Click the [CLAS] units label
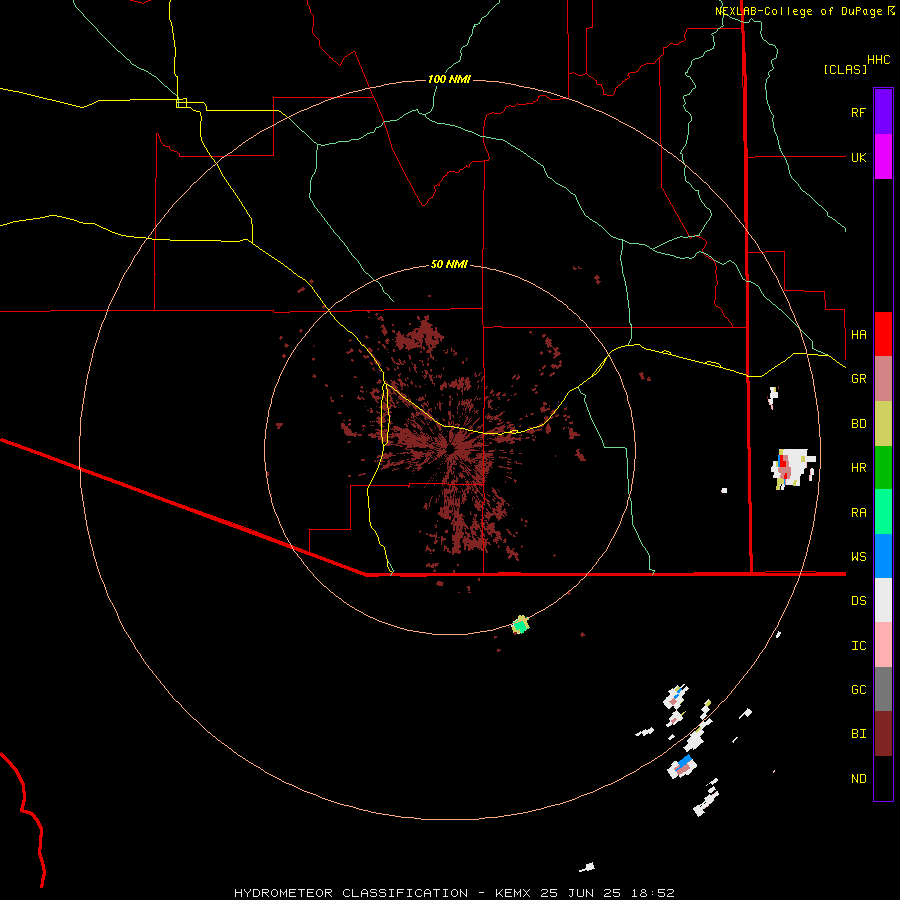This screenshot has width=900, height=900. [x=845, y=69]
